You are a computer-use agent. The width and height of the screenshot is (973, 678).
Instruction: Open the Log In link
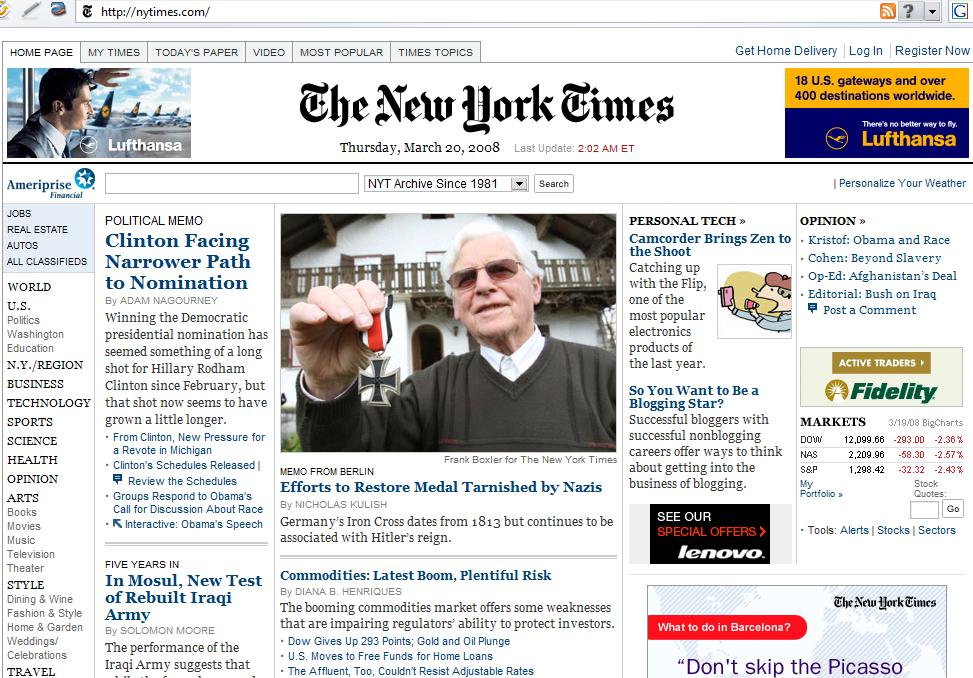(x=865, y=51)
